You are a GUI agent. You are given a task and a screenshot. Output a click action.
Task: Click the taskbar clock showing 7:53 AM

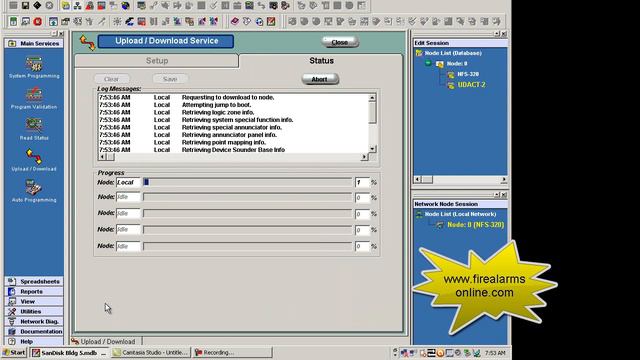(495, 353)
